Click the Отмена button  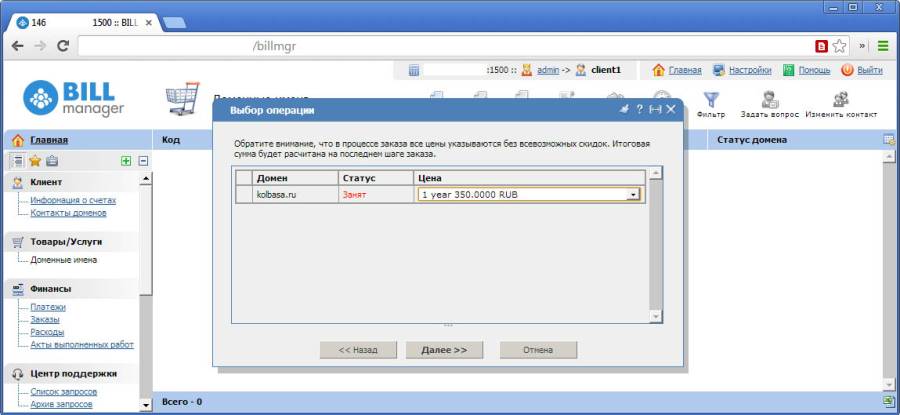click(538, 350)
